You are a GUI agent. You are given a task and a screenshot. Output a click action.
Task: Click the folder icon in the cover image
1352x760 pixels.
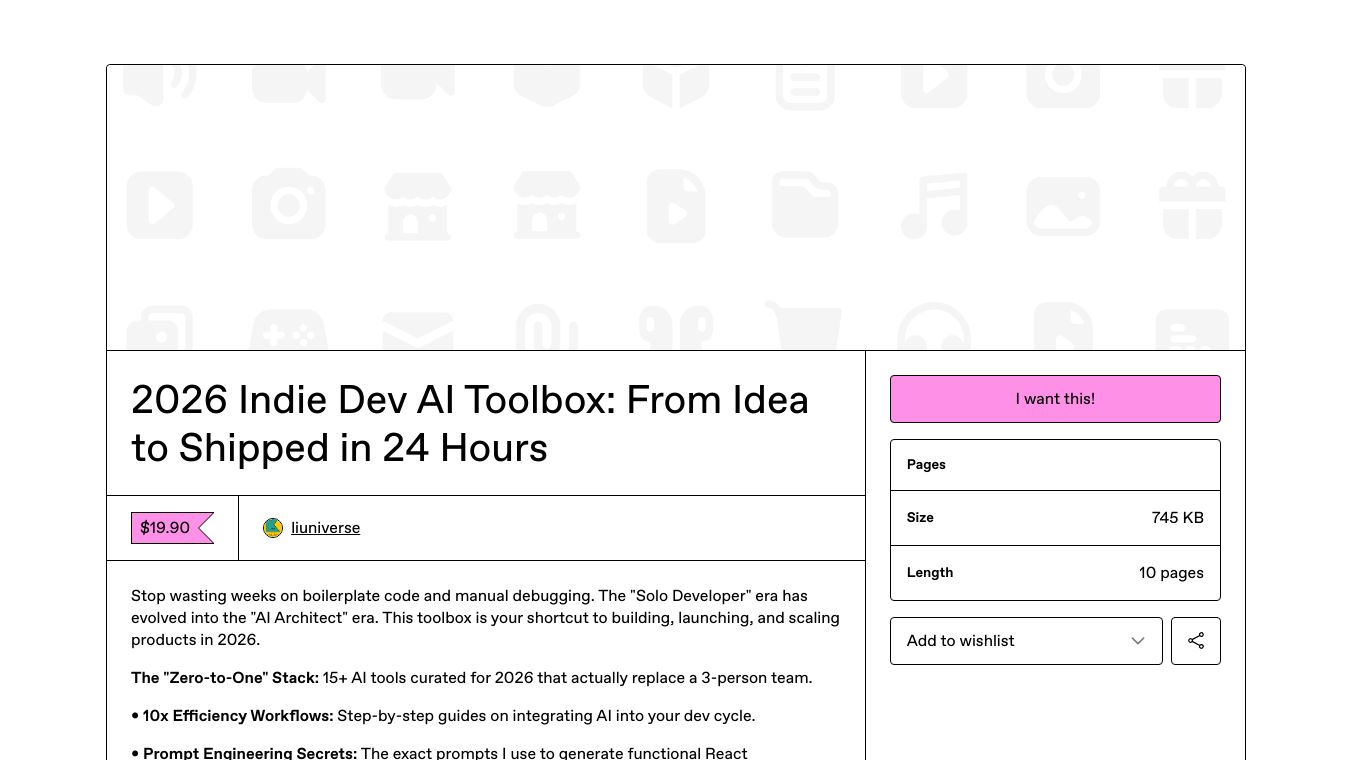point(805,205)
